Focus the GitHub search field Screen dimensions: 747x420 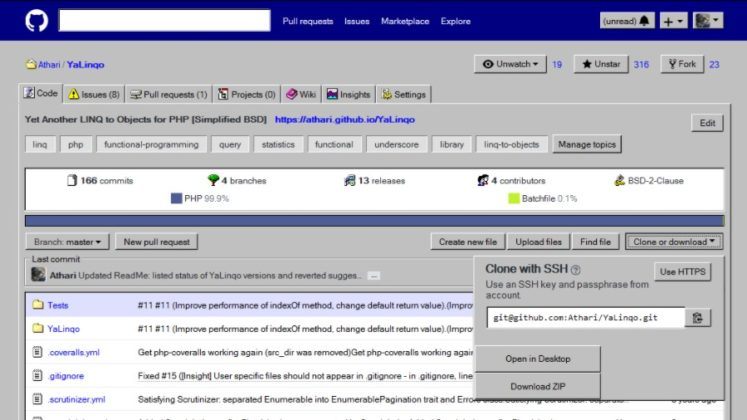(x=164, y=20)
